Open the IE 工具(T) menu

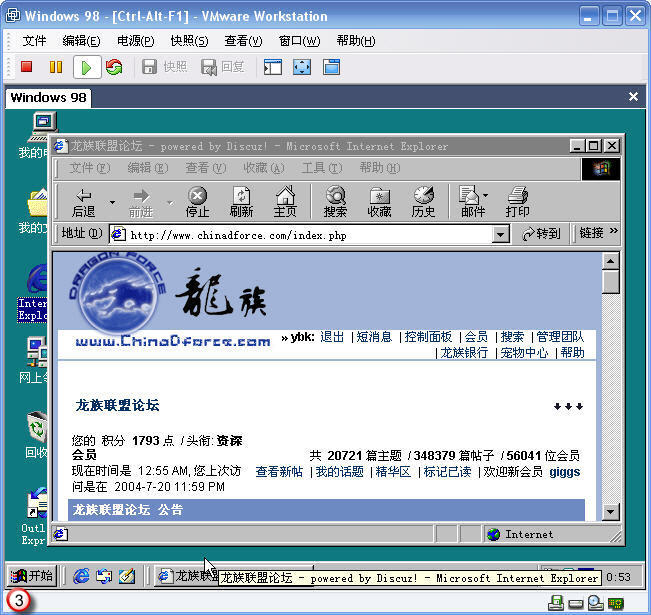coord(322,168)
